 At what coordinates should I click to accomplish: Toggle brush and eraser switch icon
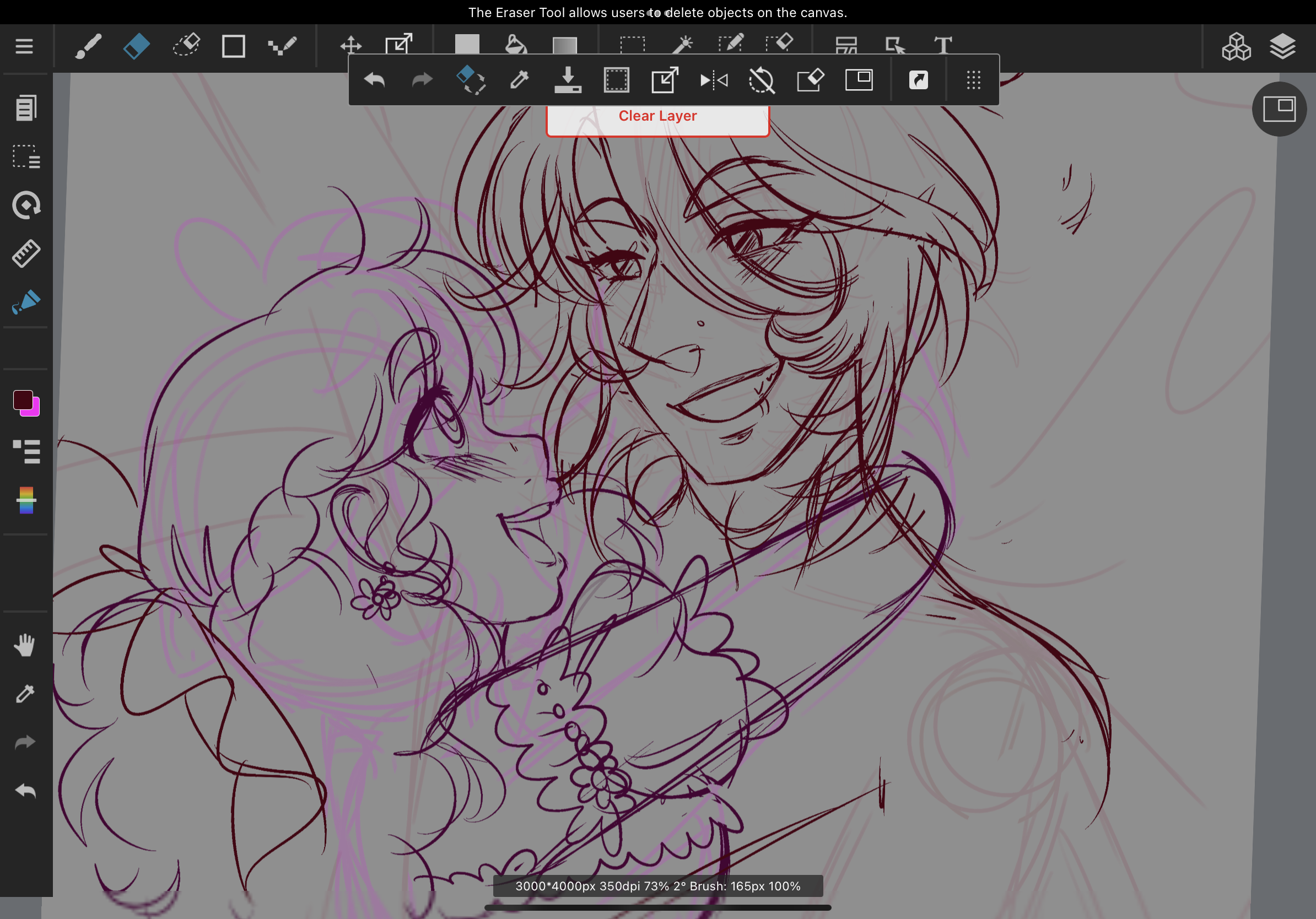click(x=471, y=80)
